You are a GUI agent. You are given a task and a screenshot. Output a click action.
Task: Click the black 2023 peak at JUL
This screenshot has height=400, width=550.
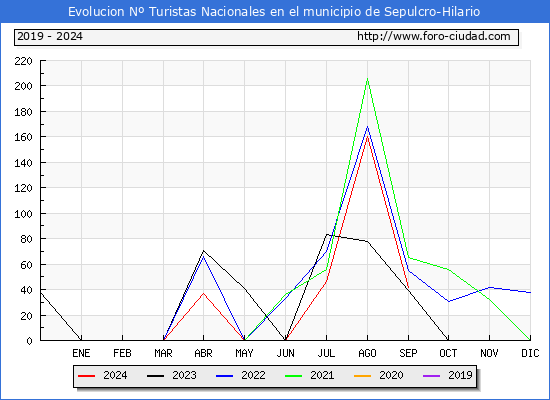click(327, 234)
